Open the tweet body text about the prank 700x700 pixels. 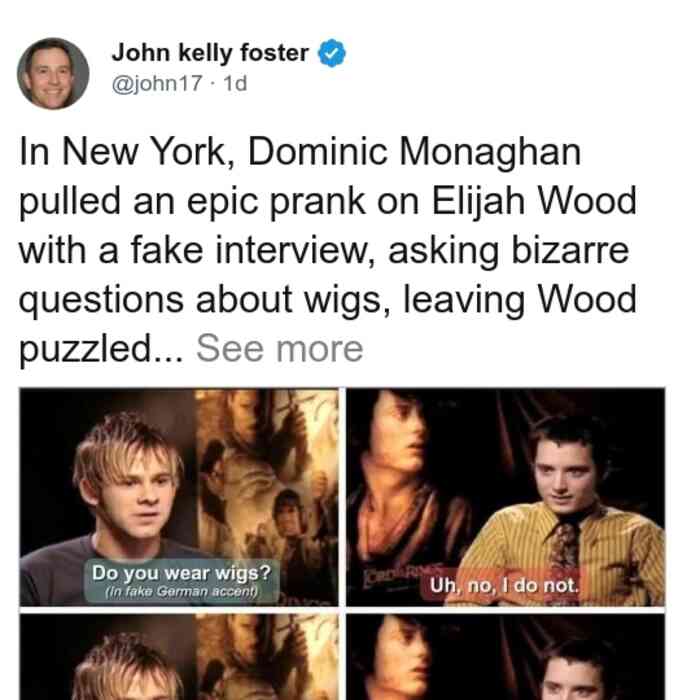328,250
